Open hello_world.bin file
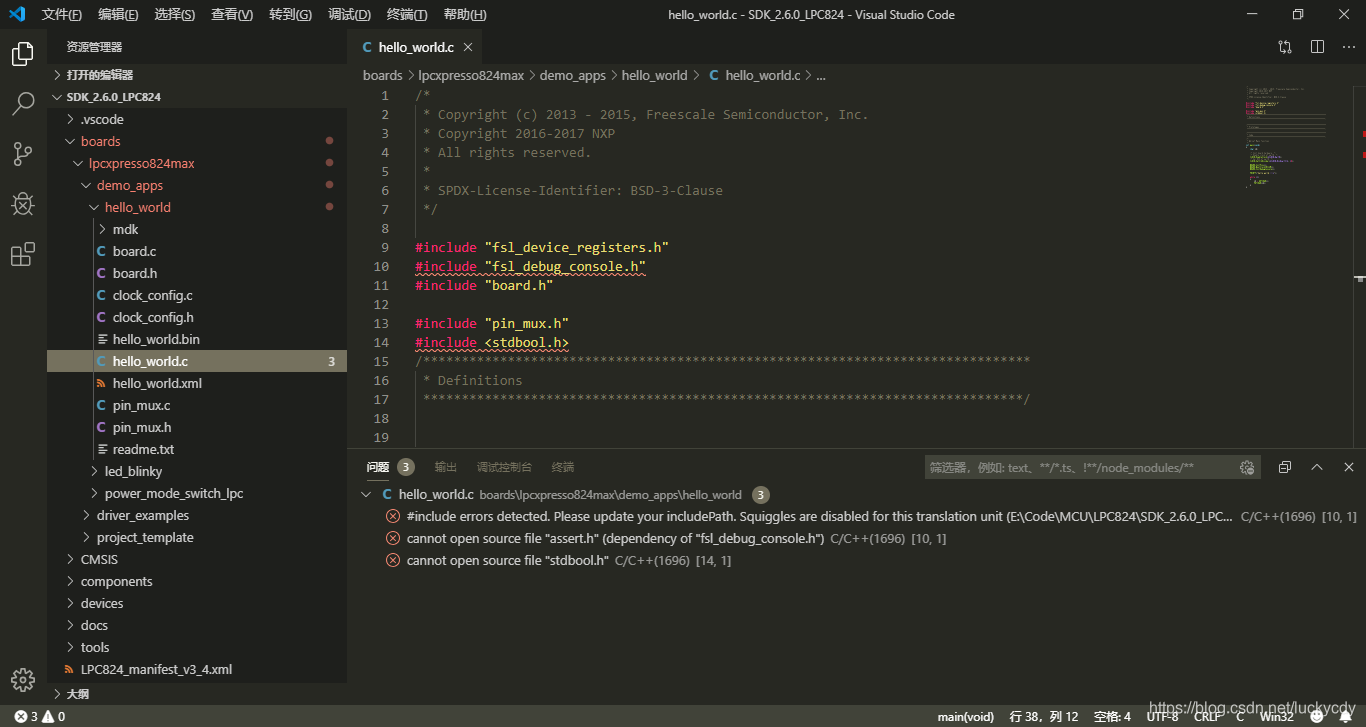Image resolution: width=1366 pixels, height=727 pixels. [x=197, y=339]
